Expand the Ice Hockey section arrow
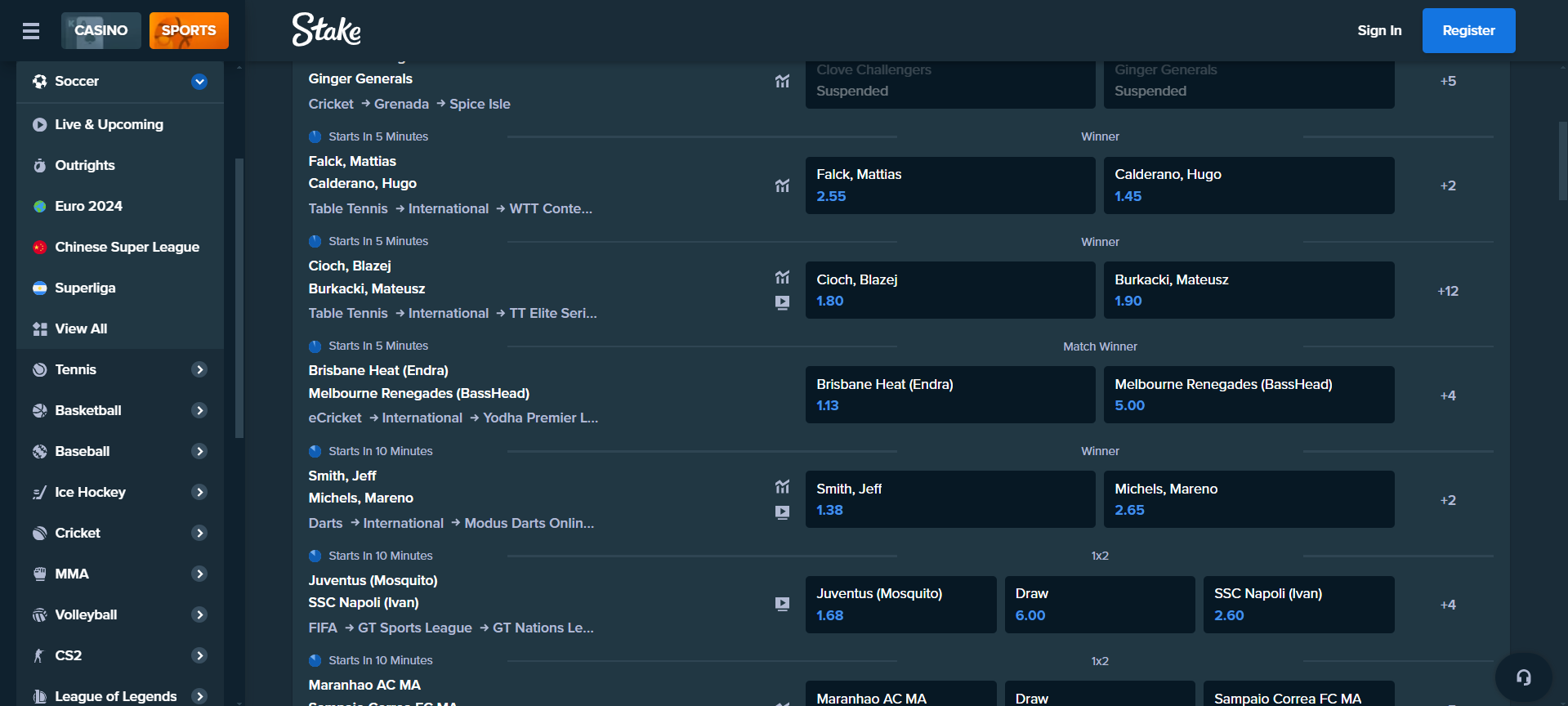Screen dimensions: 1568x706 (199, 492)
